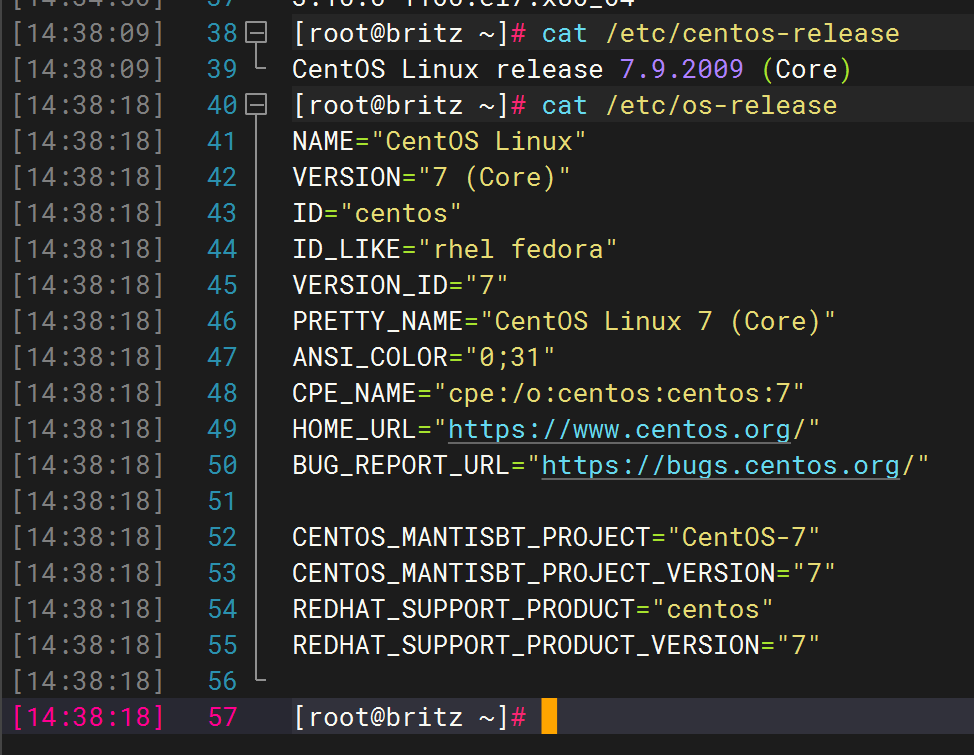
Task: Click the [14:38:18] timestamp on line 50
Action: click(88, 465)
